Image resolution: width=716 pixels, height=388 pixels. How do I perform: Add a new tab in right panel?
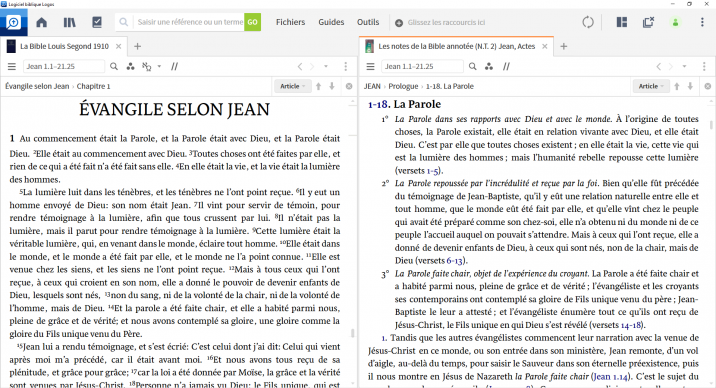(x=564, y=46)
